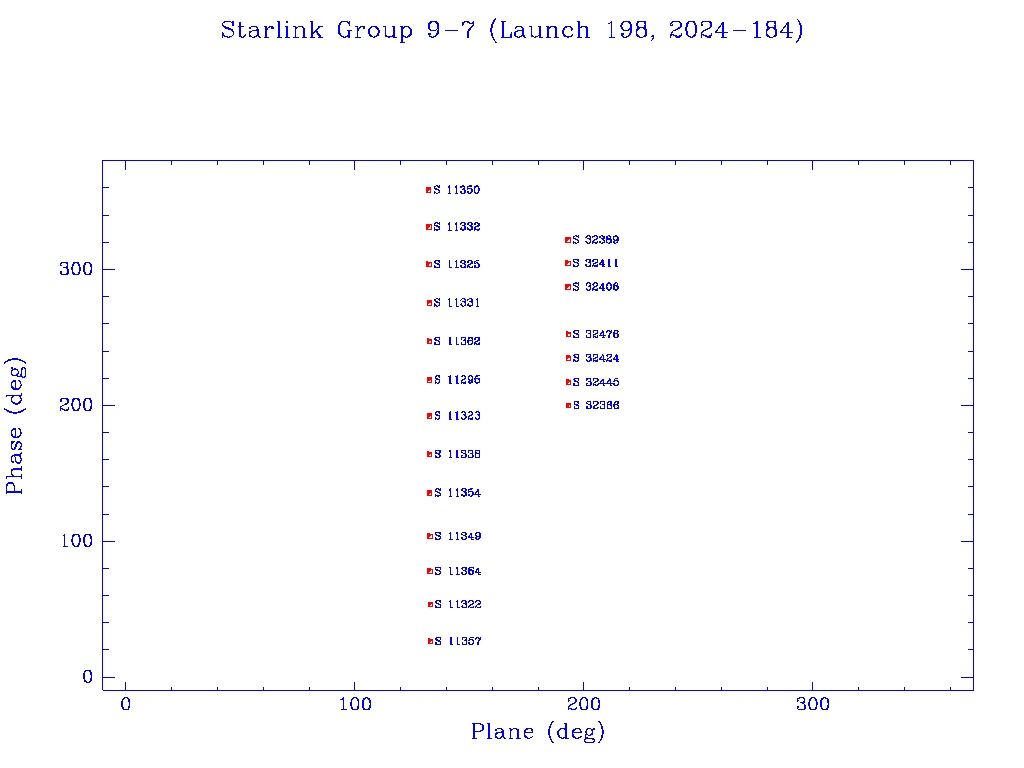Screen dimensions: 1024x768
Task: Click the red marker for S 11354
Action: [430, 493]
